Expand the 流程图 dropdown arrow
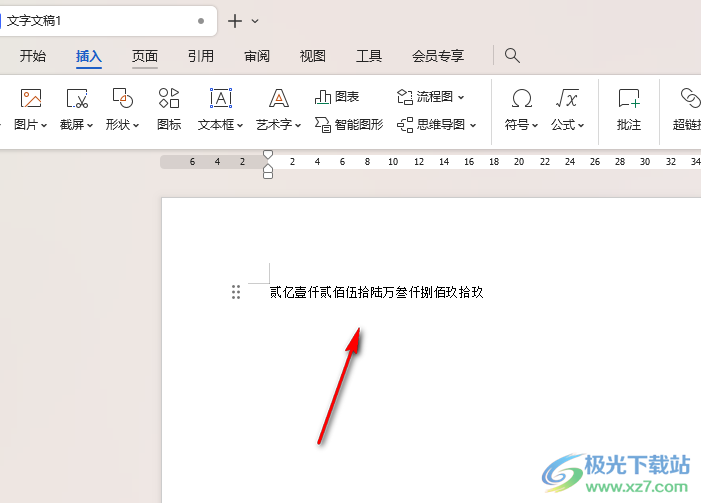The image size is (701, 503). tap(461, 97)
